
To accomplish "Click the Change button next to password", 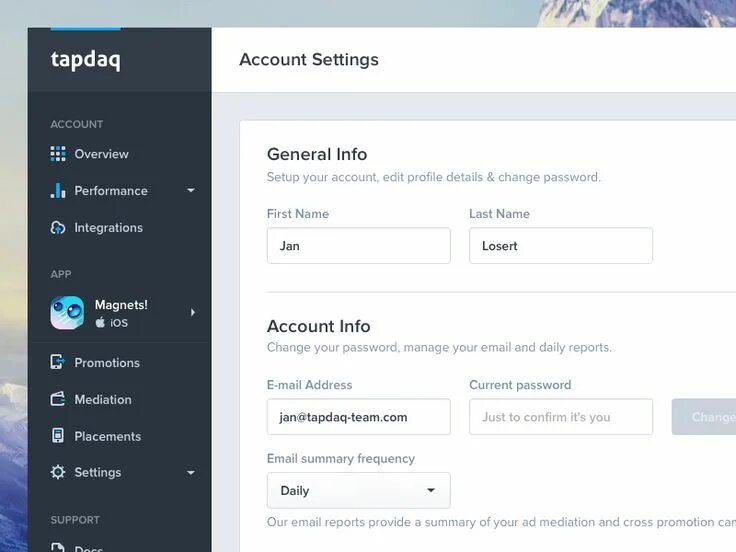I will coord(704,417).
